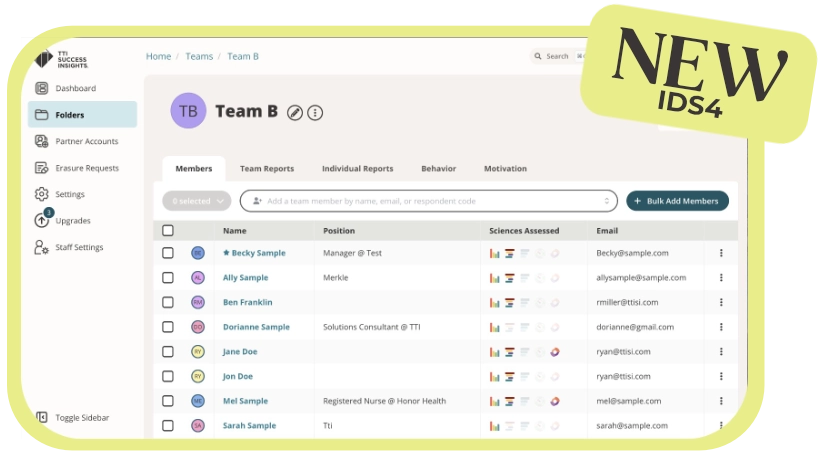Switch to Individual Reports tab

pos(357,168)
